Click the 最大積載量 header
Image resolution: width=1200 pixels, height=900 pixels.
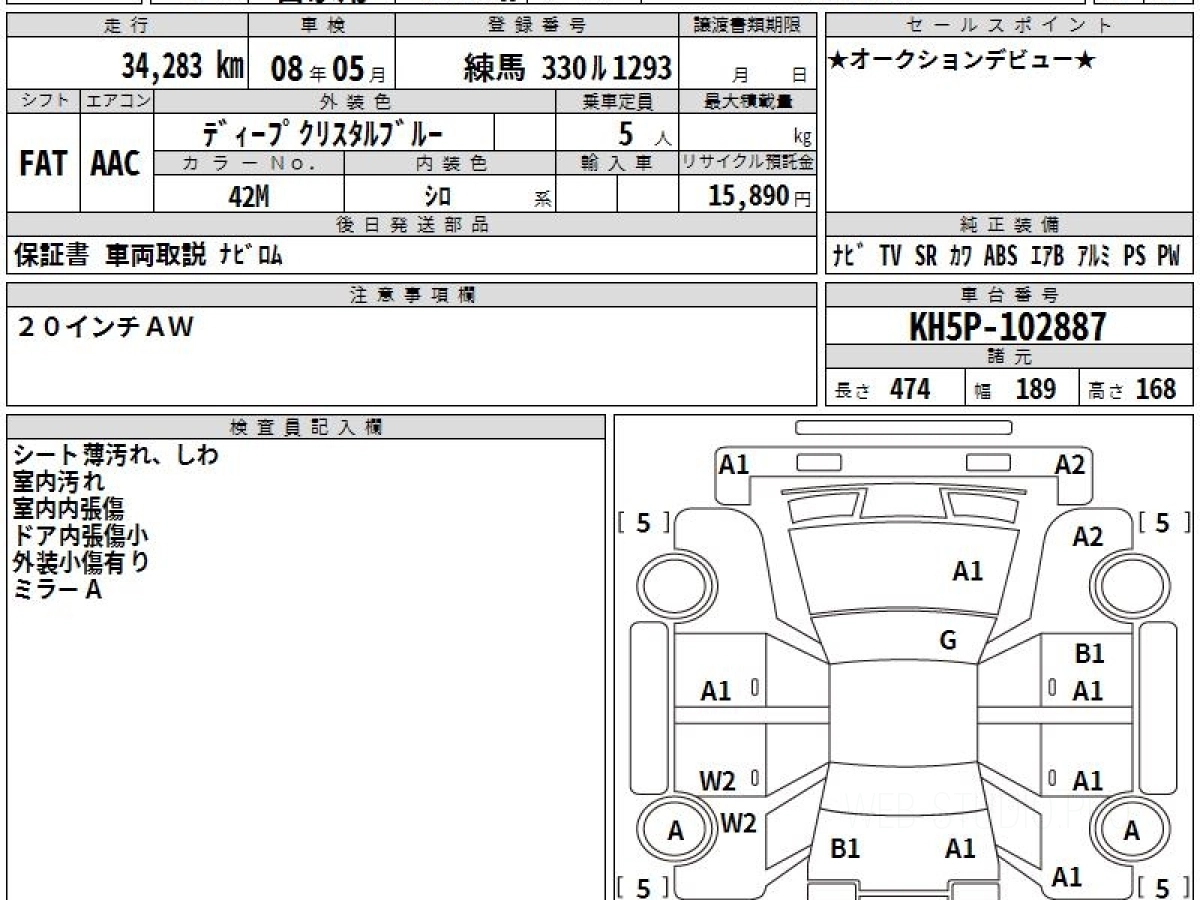749,101
